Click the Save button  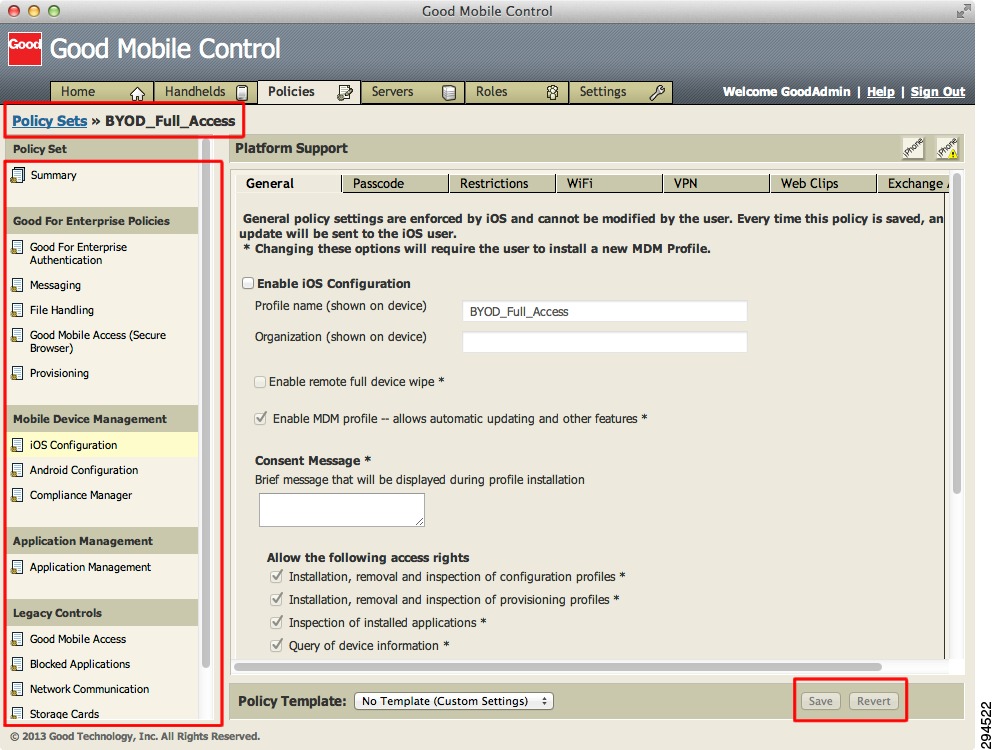pos(821,701)
